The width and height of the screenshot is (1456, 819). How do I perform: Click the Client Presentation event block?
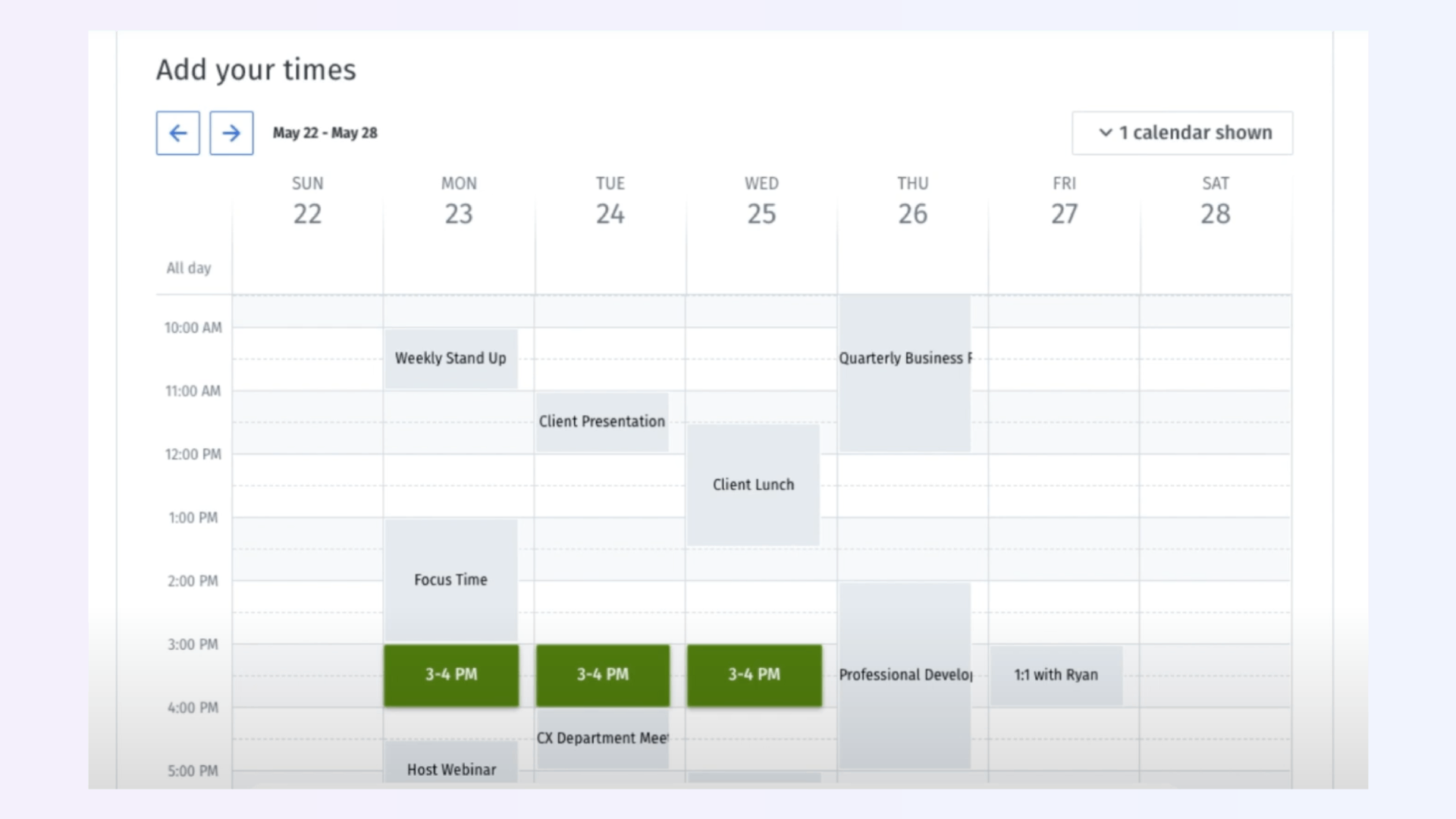point(602,422)
